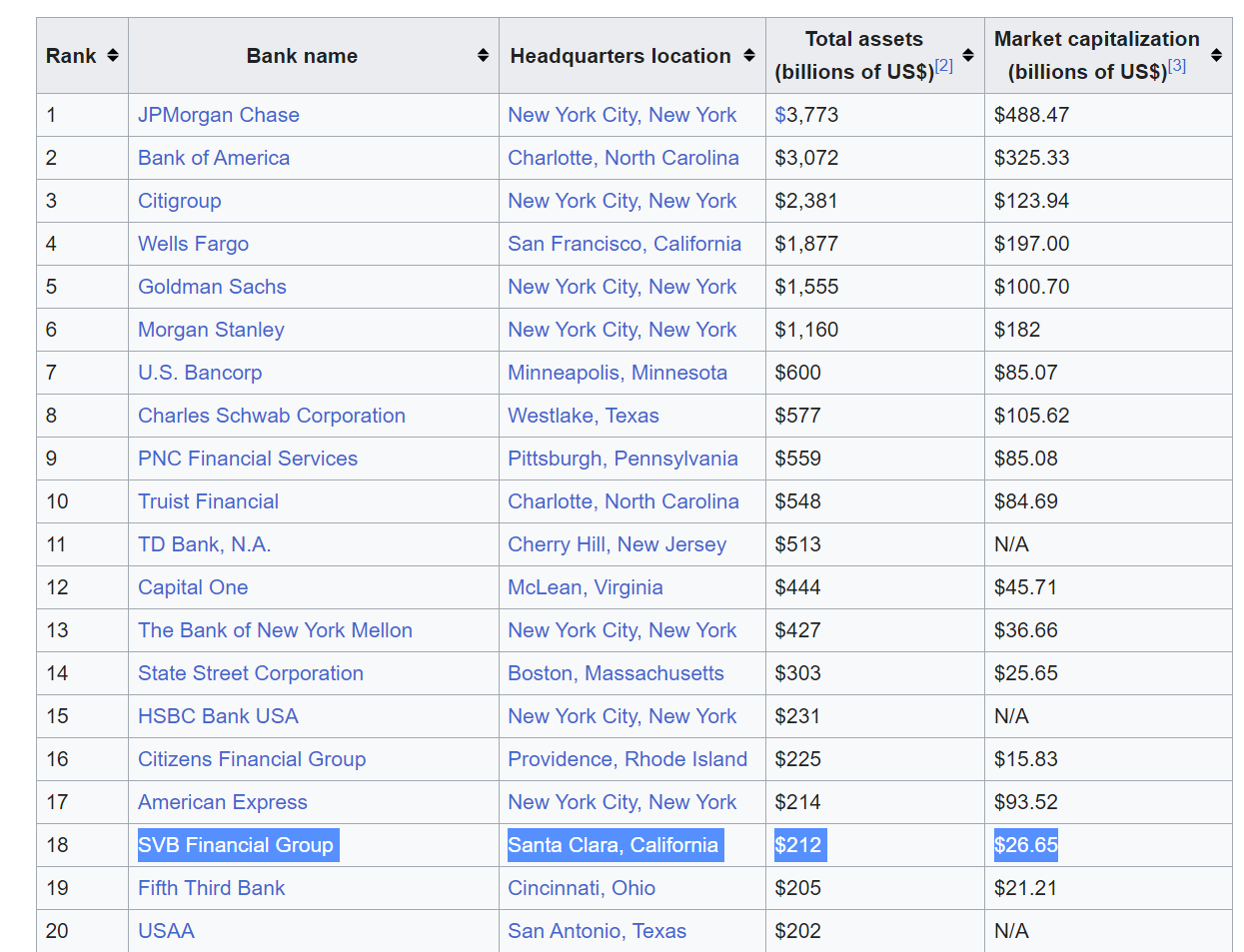
Task: Click Bank name sort arrows icon
Action: 483,56
